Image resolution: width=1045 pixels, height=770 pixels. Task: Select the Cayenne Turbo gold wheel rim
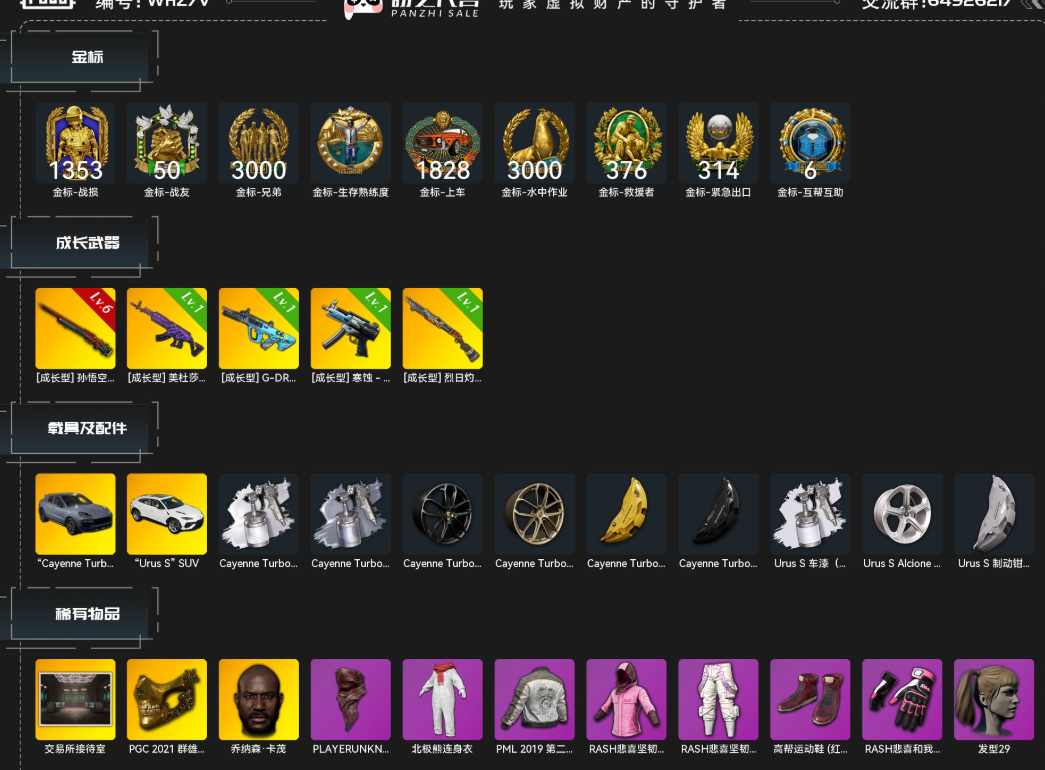click(534, 513)
